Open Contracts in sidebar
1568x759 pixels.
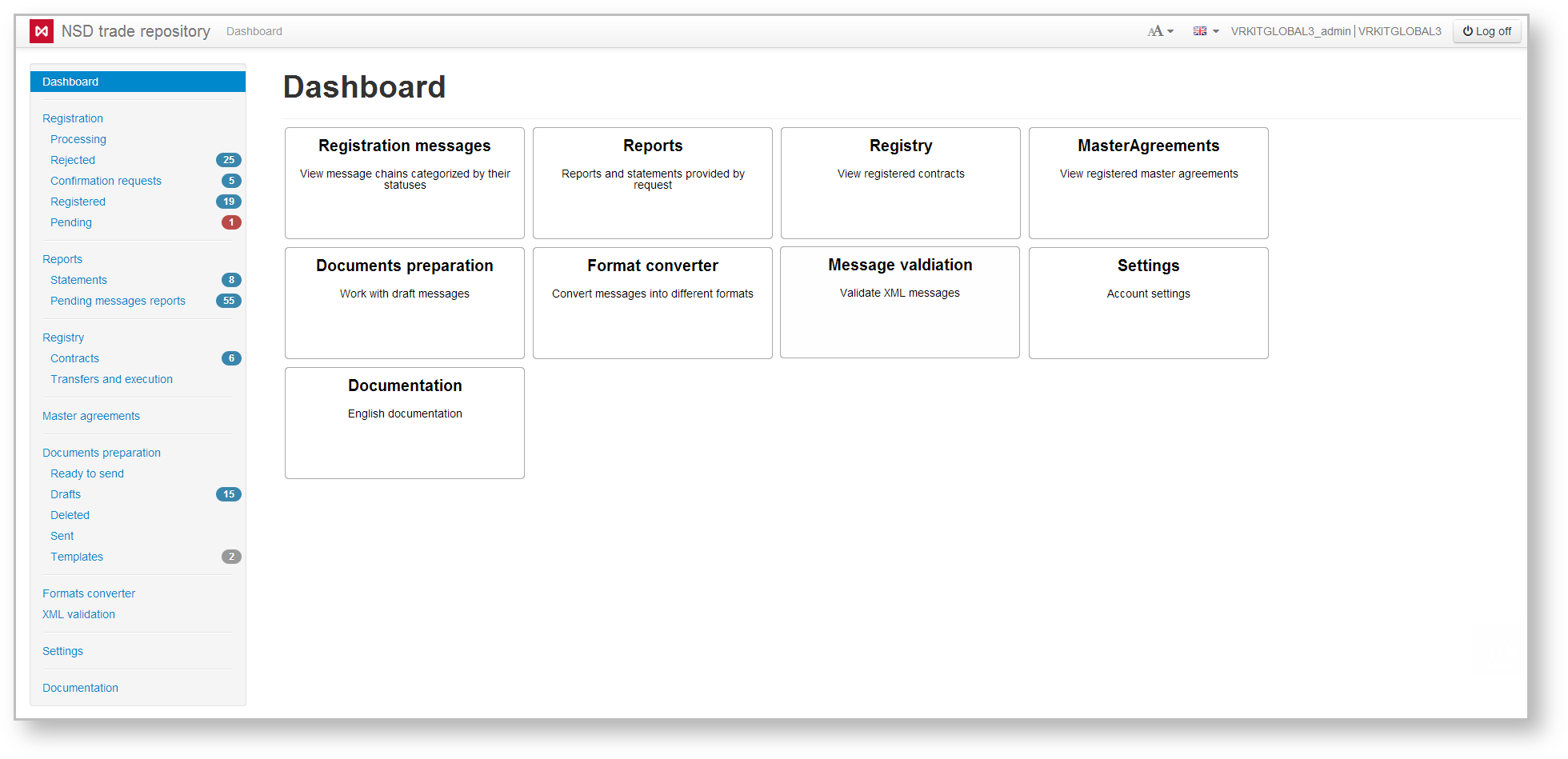click(x=74, y=358)
